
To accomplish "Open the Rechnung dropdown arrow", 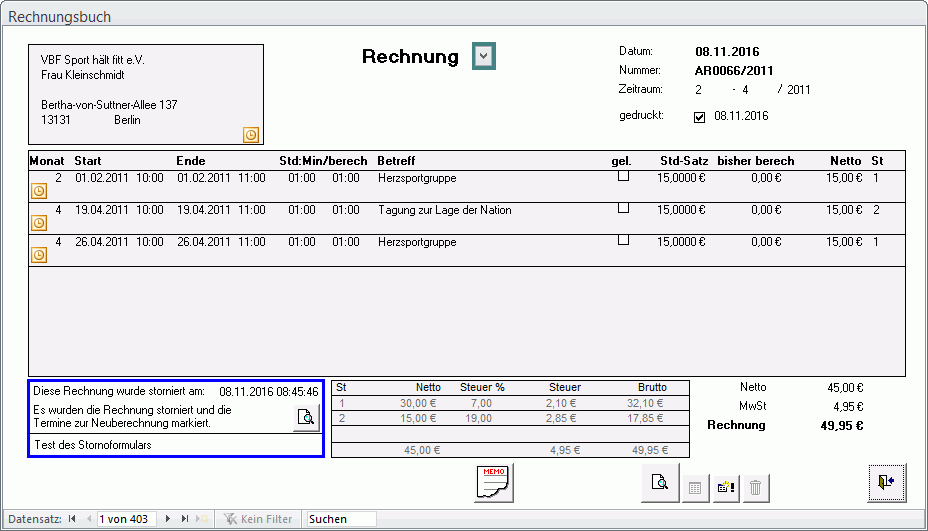I will [x=484, y=57].
